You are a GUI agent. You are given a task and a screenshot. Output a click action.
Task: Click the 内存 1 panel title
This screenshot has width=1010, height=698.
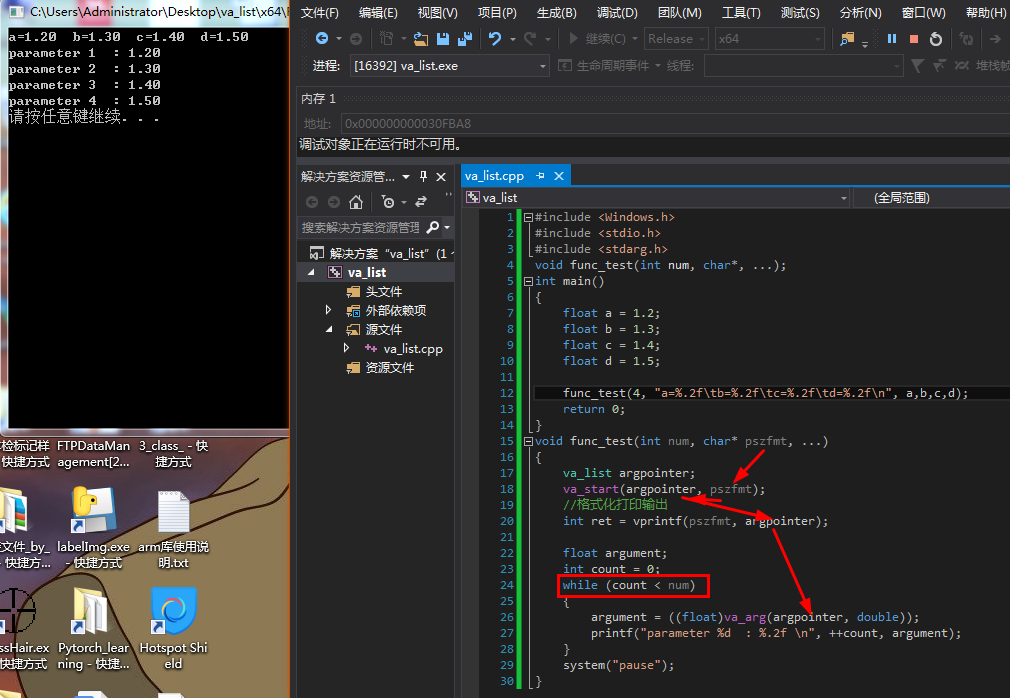(x=318, y=99)
